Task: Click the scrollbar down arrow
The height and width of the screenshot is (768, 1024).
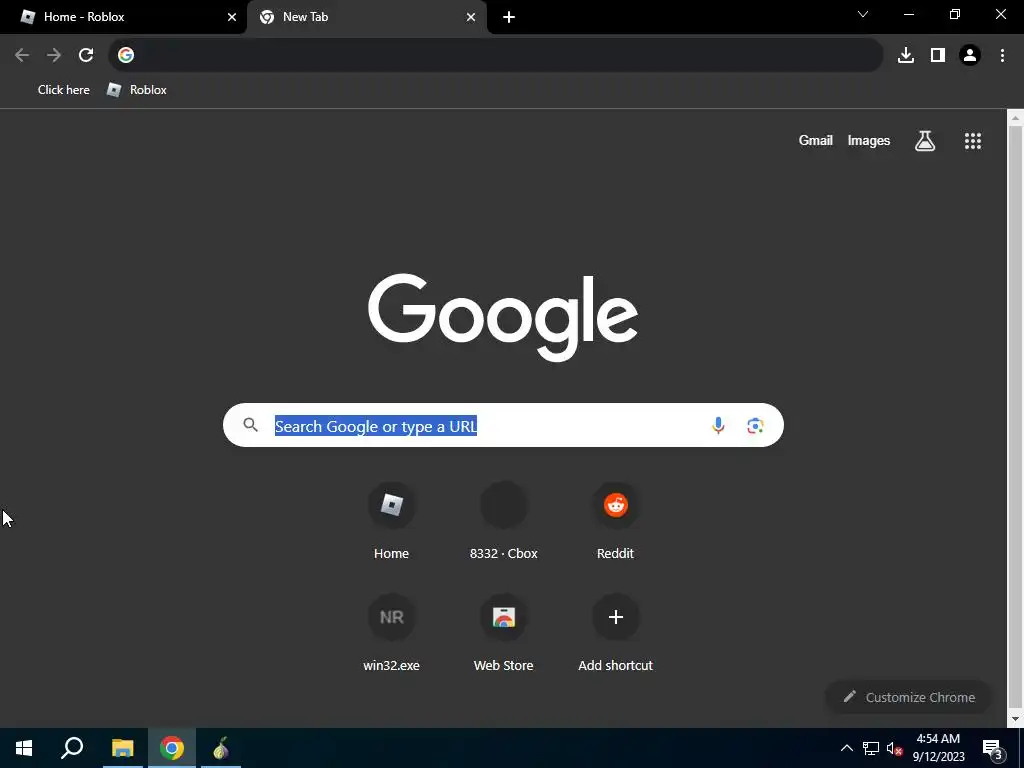Action: point(1015,719)
